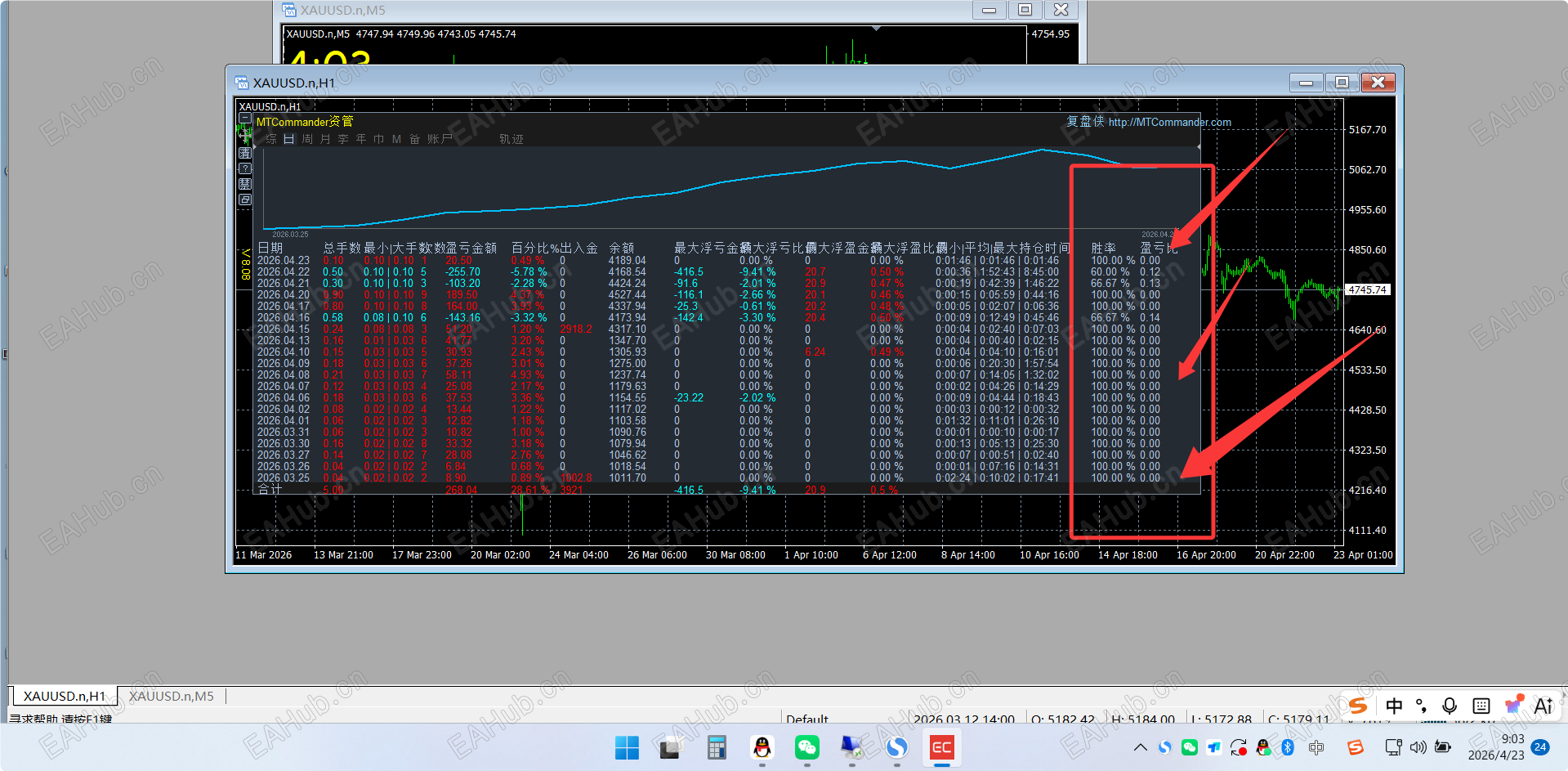Collapse the MTCommander panel with minus icon

point(245,118)
